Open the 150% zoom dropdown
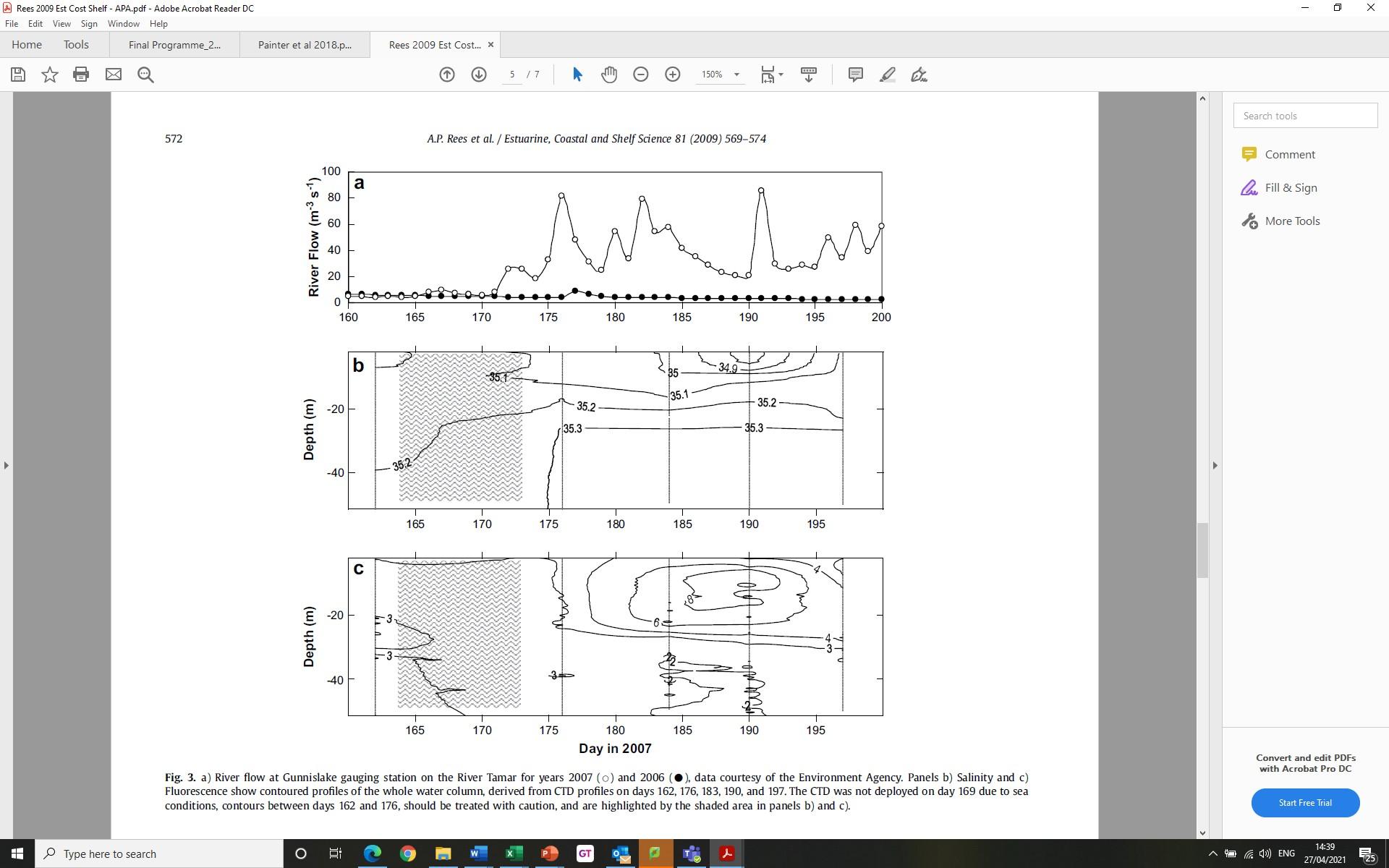This screenshot has width=1389, height=868. [x=736, y=75]
